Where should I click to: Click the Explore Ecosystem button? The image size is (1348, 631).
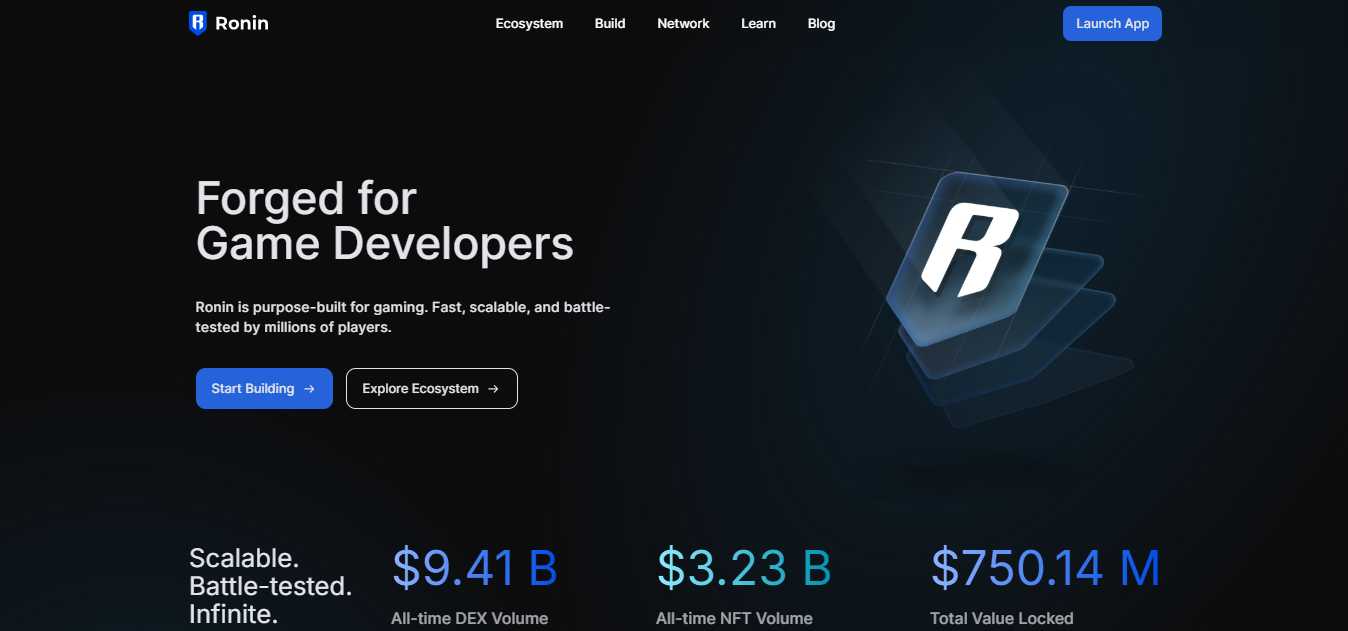point(432,388)
